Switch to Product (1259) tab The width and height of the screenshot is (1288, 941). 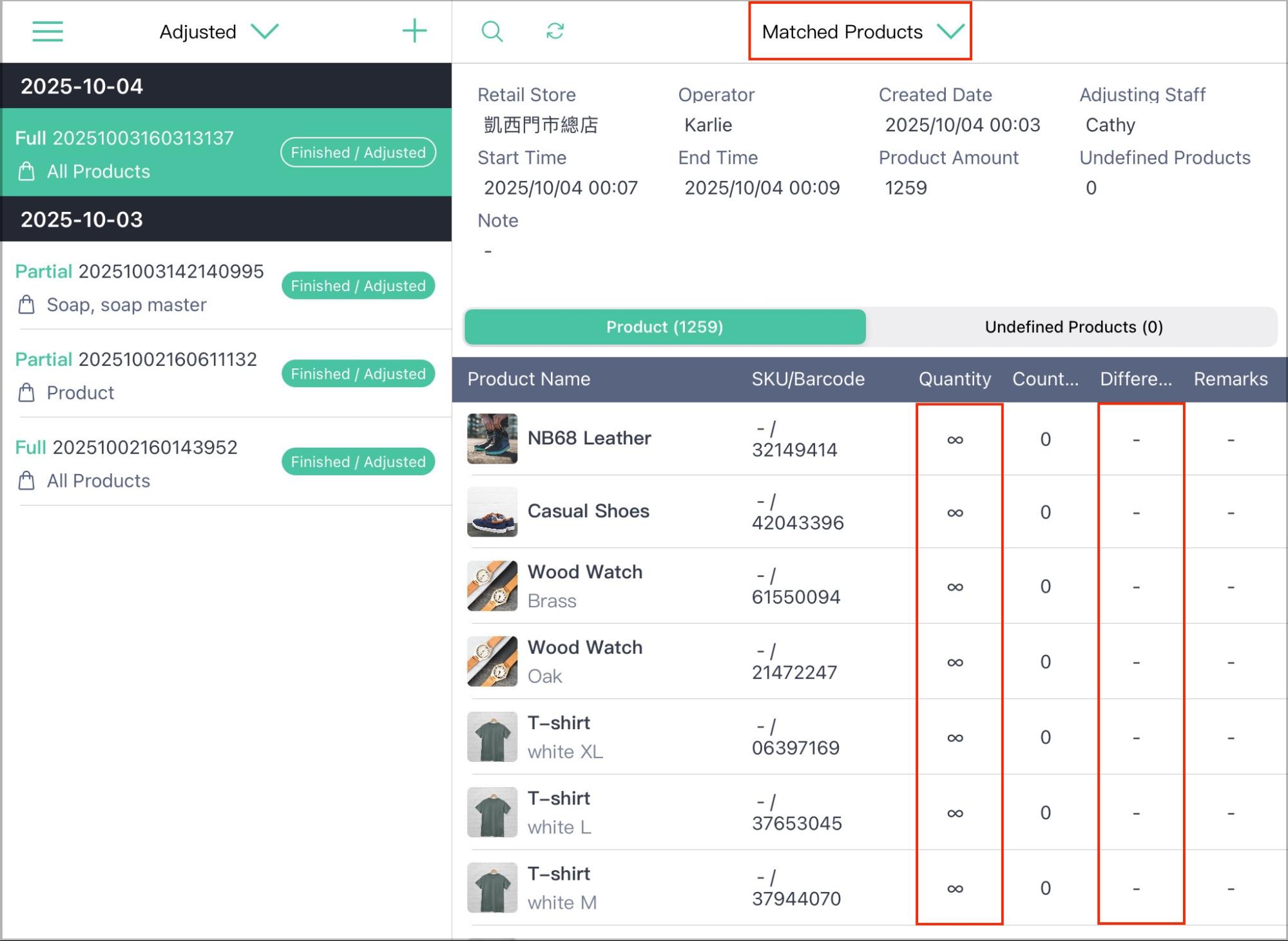(x=665, y=327)
